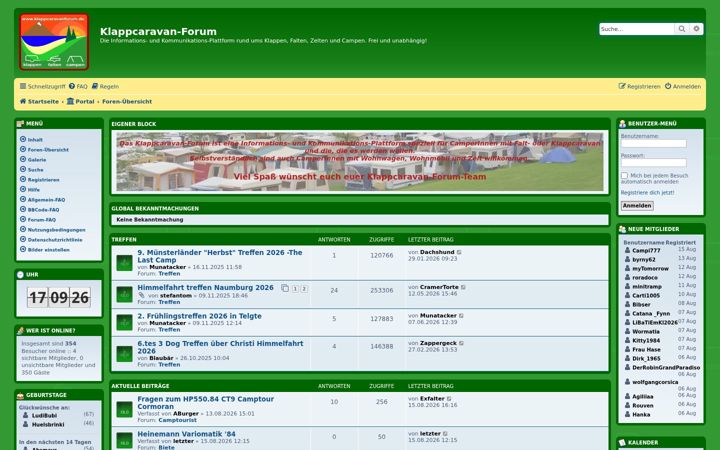Screen dimensions: 720x450
Task: Jump to last post by CramerTorte icon
Action: [463, 287]
